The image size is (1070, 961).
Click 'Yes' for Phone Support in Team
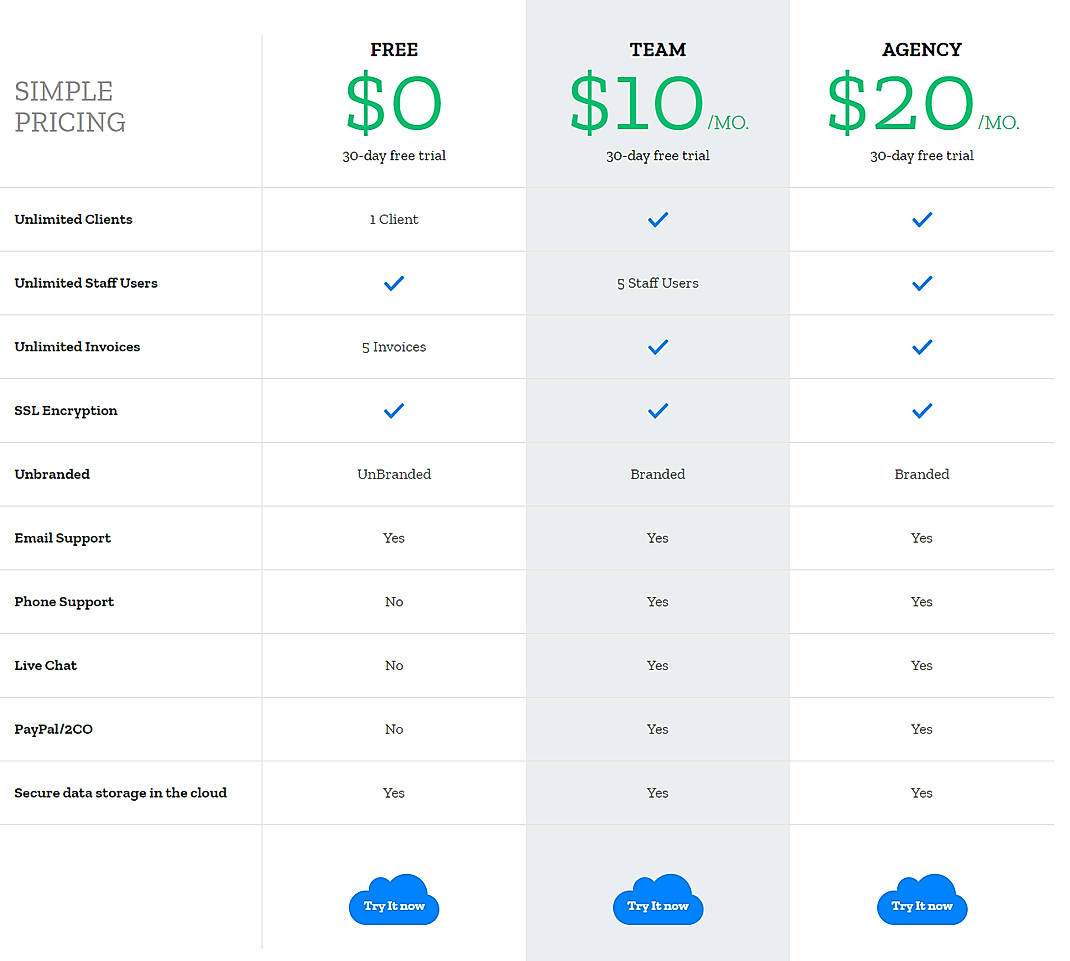(x=658, y=602)
